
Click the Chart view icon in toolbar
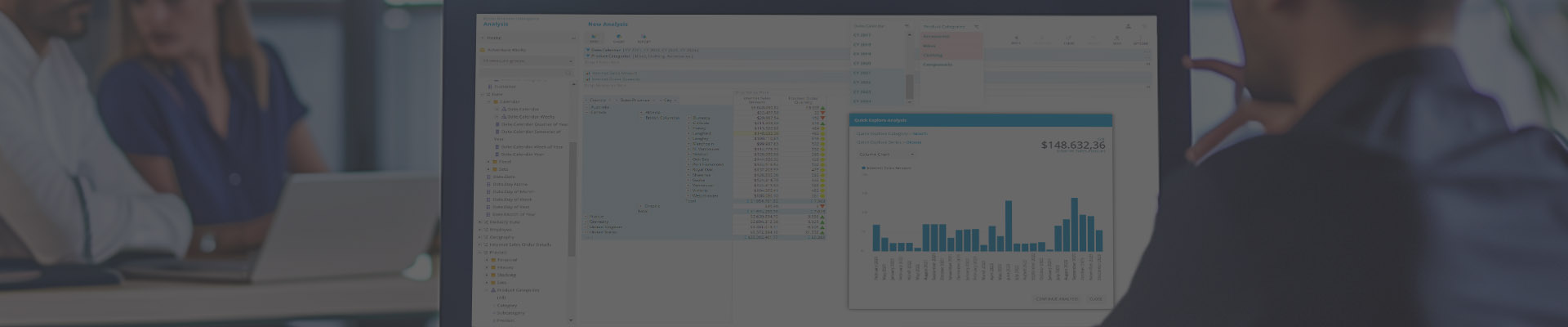618,38
